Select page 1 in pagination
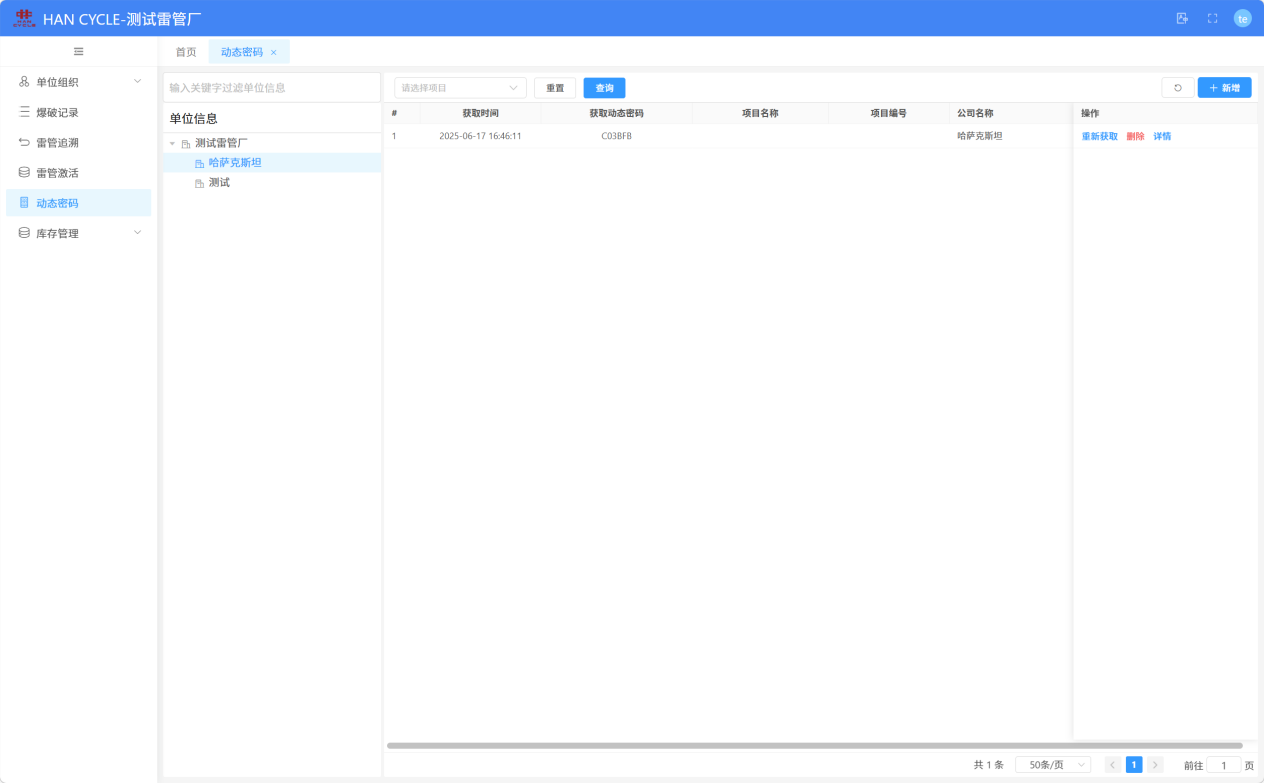Image resolution: width=1264 pixels, height=783 pixels. tap(1134, 765)
